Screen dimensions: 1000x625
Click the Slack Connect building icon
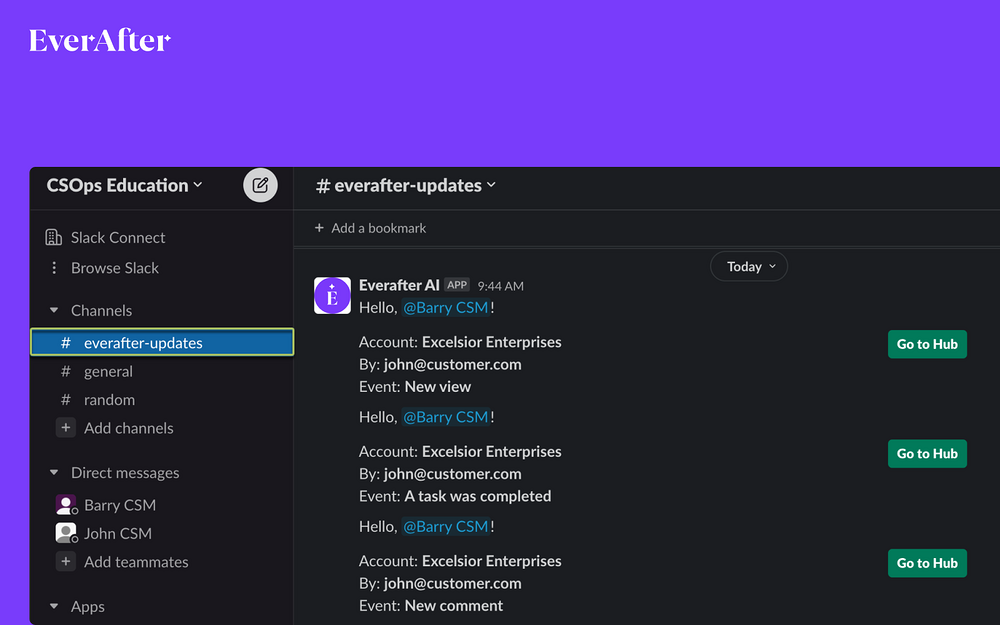54,237
